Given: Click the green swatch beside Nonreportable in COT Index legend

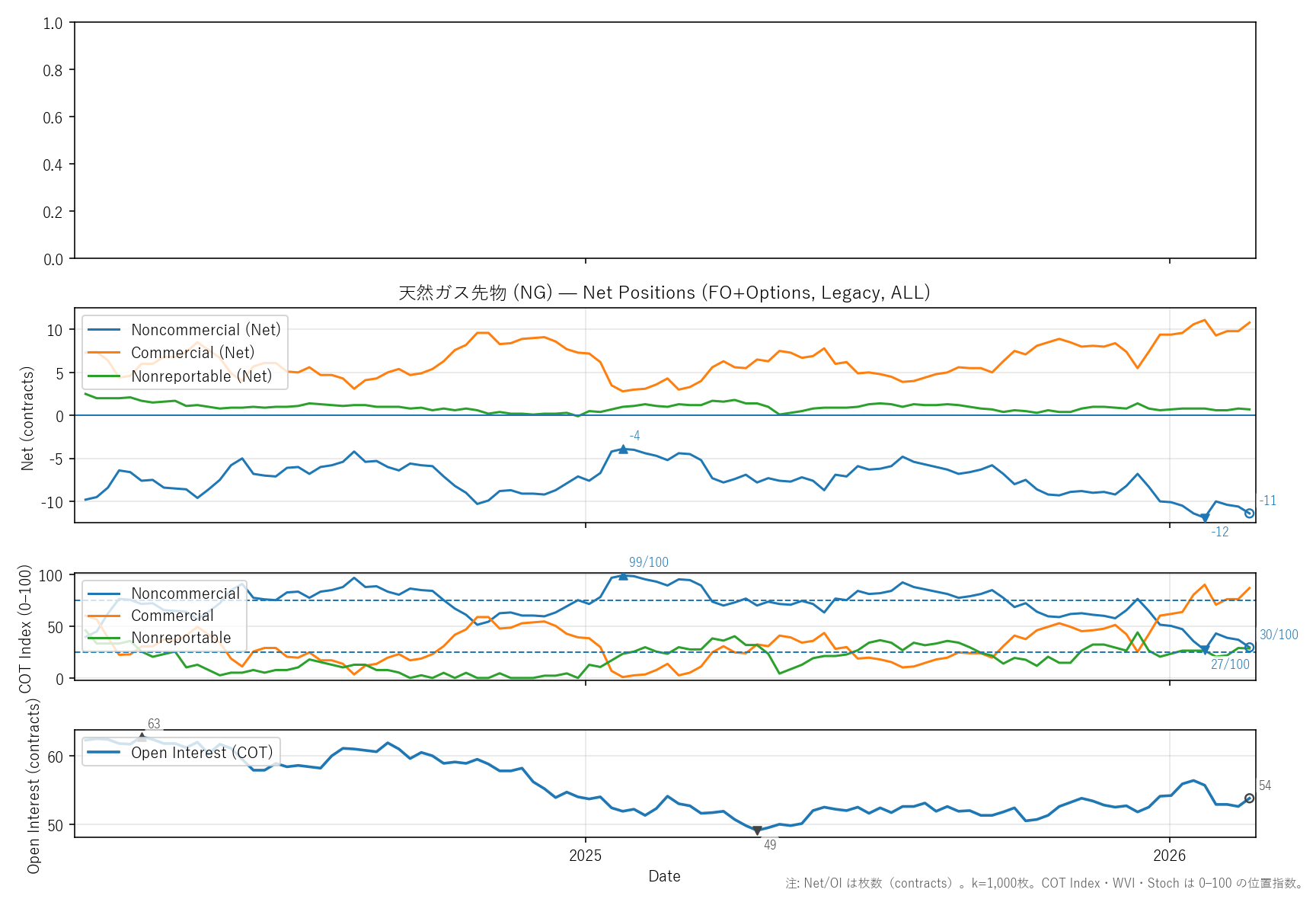Looking at the screenshot, I should click(x=104, y=638).
